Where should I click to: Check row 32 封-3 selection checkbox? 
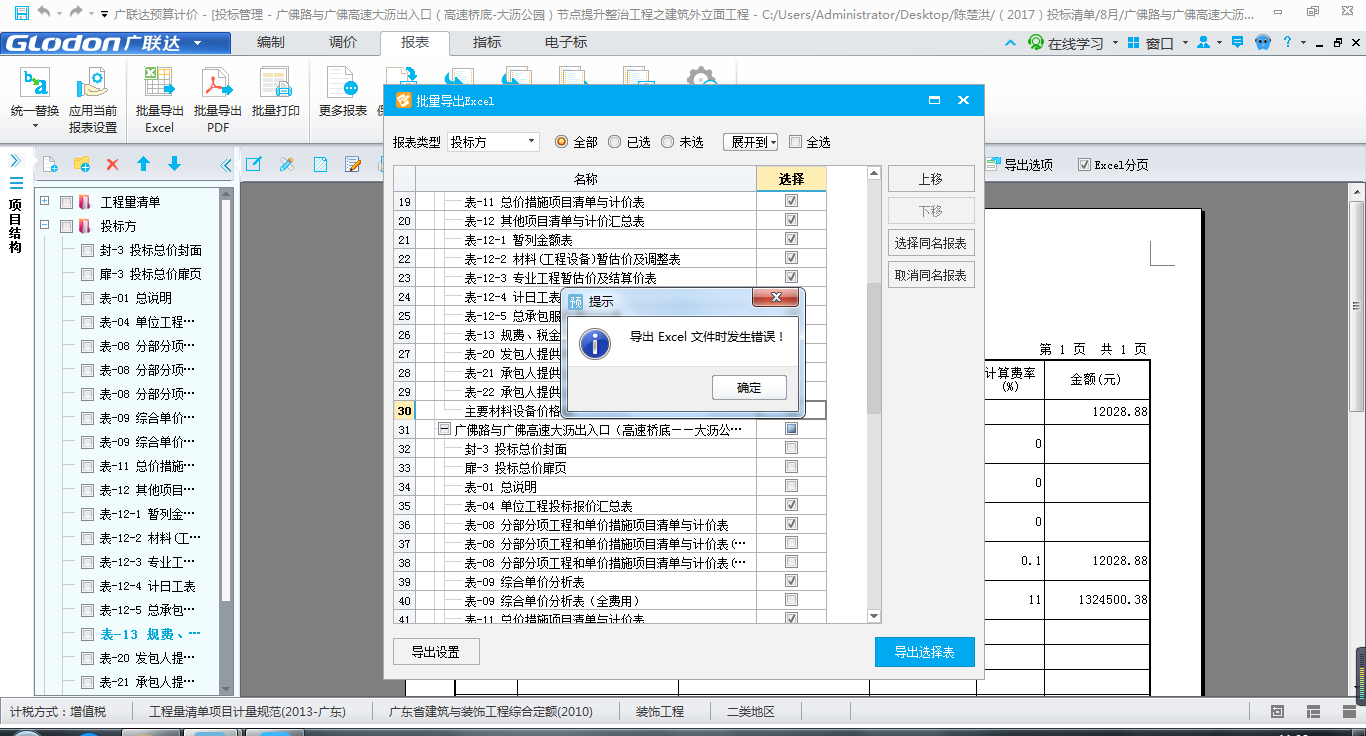coord(791,448)
